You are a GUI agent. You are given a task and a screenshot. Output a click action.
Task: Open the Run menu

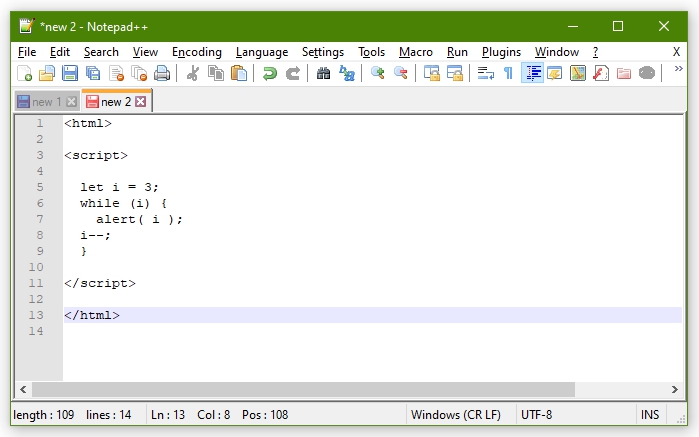pyautogui.click(x=457, y=52)
